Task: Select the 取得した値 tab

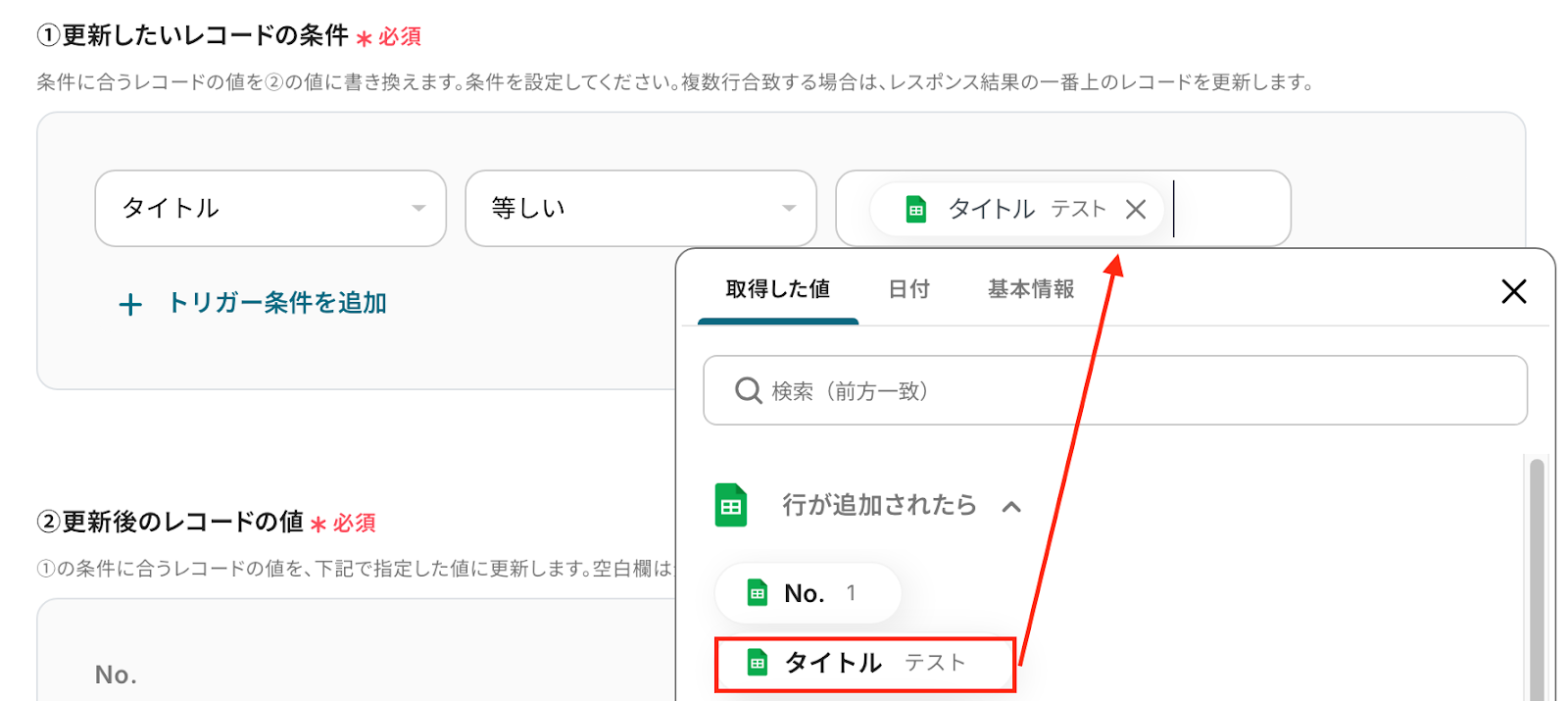Action: pos(777,289)
